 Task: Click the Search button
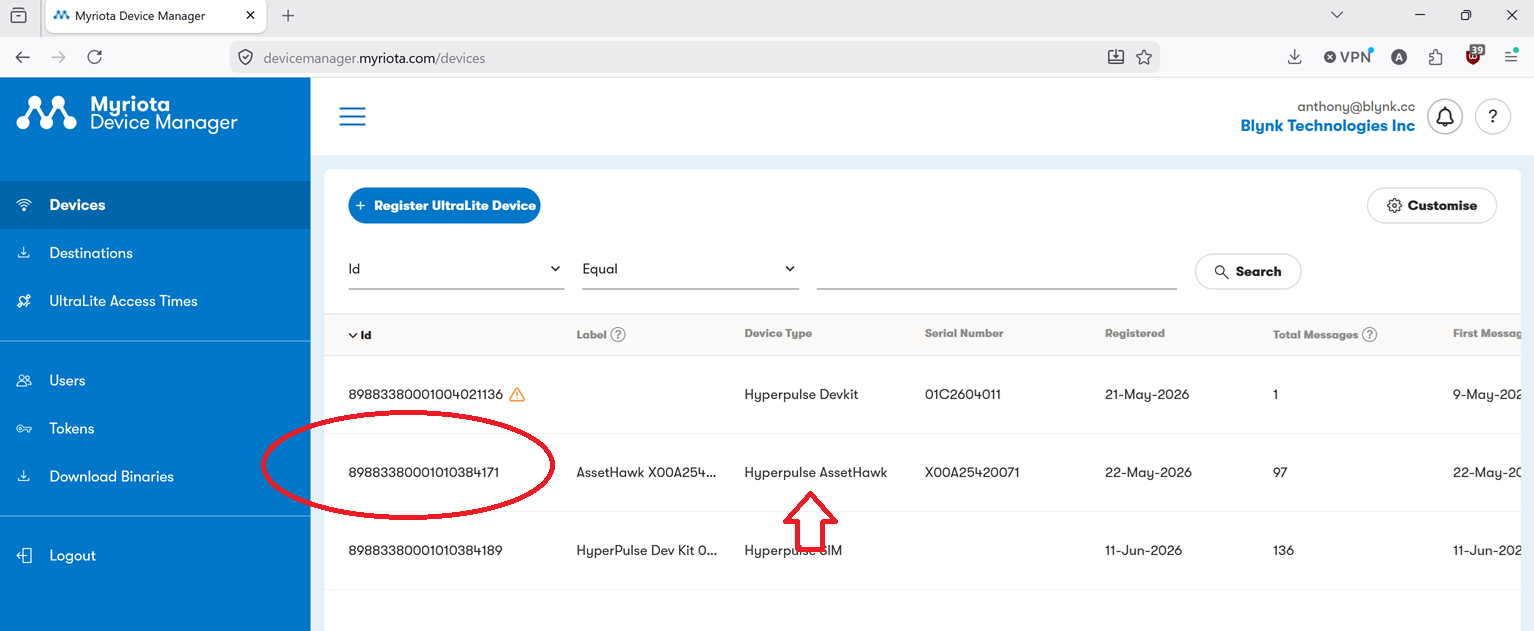pos(1248,271)
